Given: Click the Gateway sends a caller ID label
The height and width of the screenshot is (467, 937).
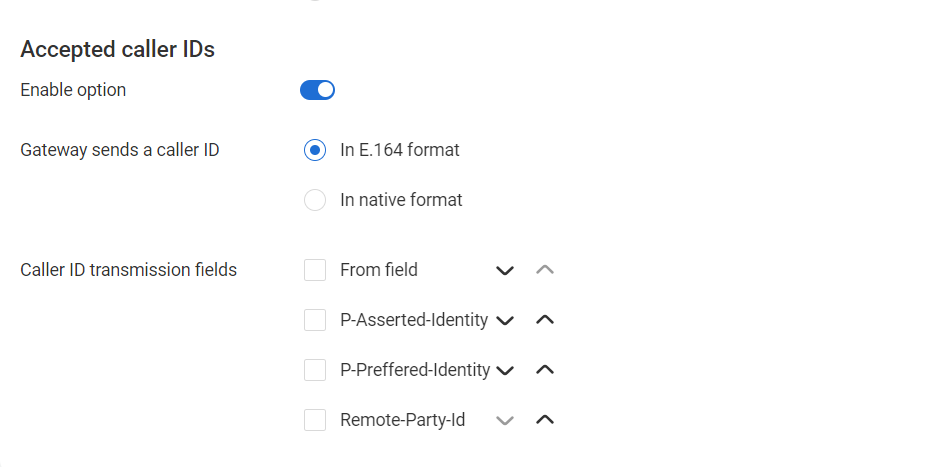Looking at the screenshot, I should tap(120, 150).
